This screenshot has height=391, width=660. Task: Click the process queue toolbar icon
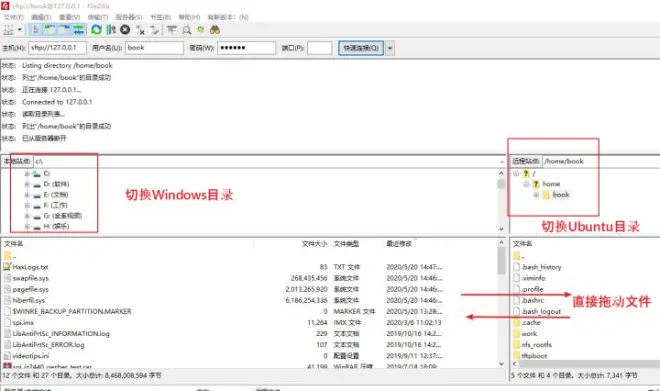coord(111,30)
